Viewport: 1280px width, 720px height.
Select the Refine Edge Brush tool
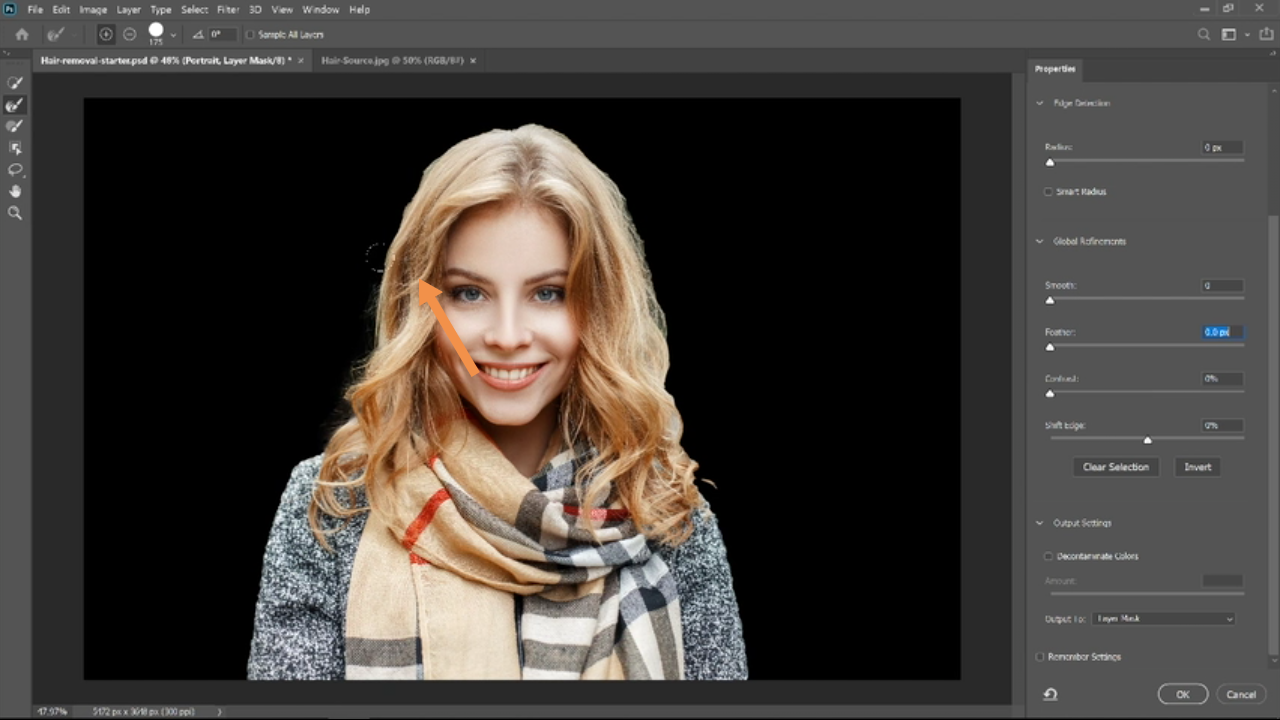pyautogui.click(x=15, y=105)
